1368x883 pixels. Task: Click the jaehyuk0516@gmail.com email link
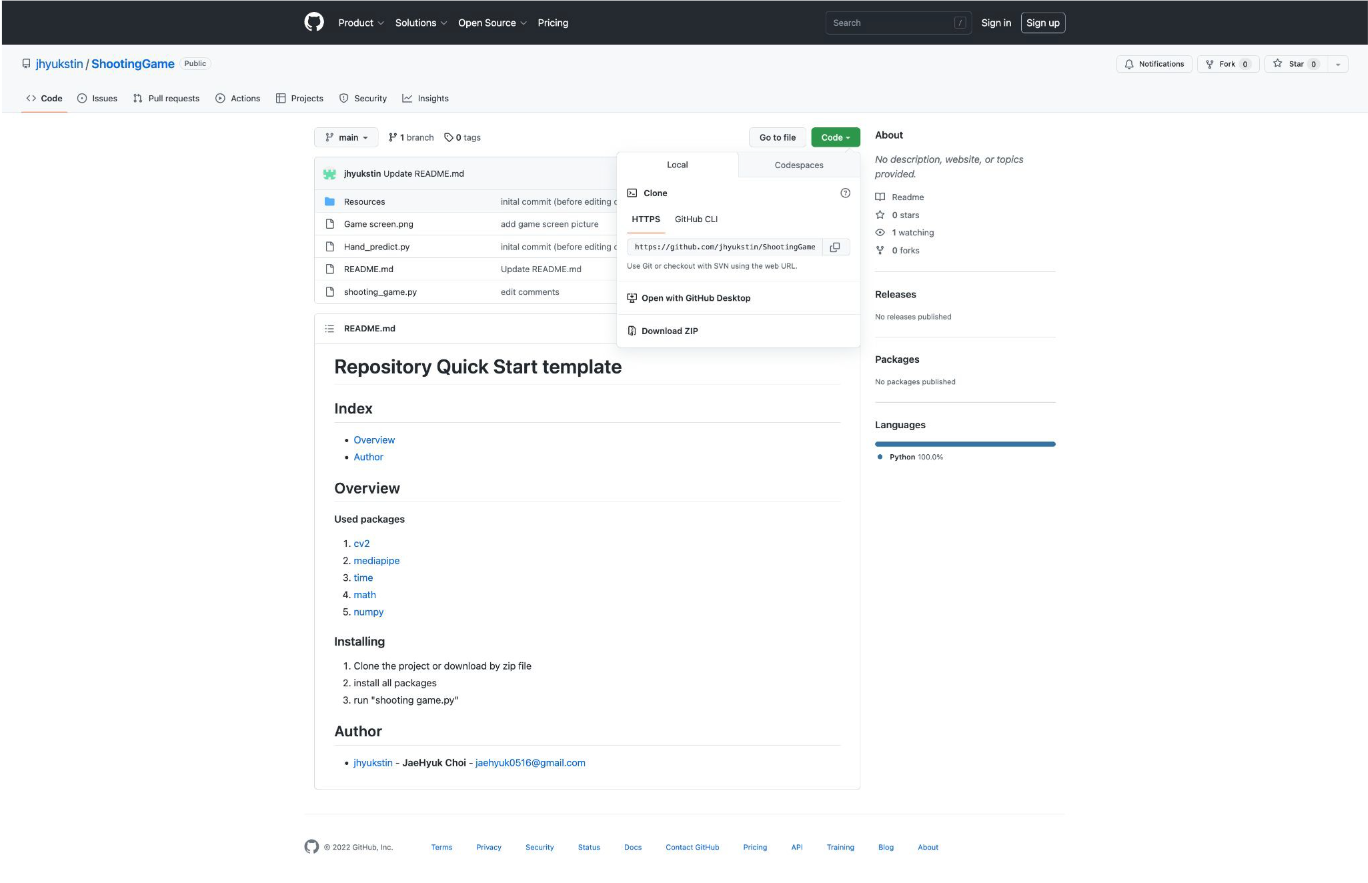[530, 763]
